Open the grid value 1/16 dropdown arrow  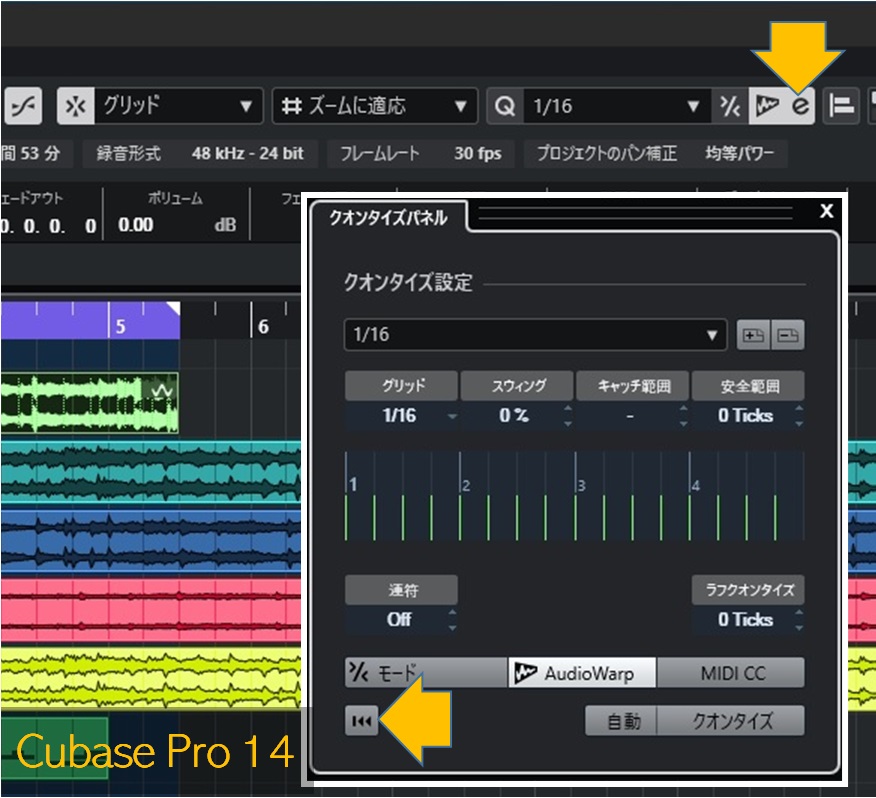pos(452,416)
